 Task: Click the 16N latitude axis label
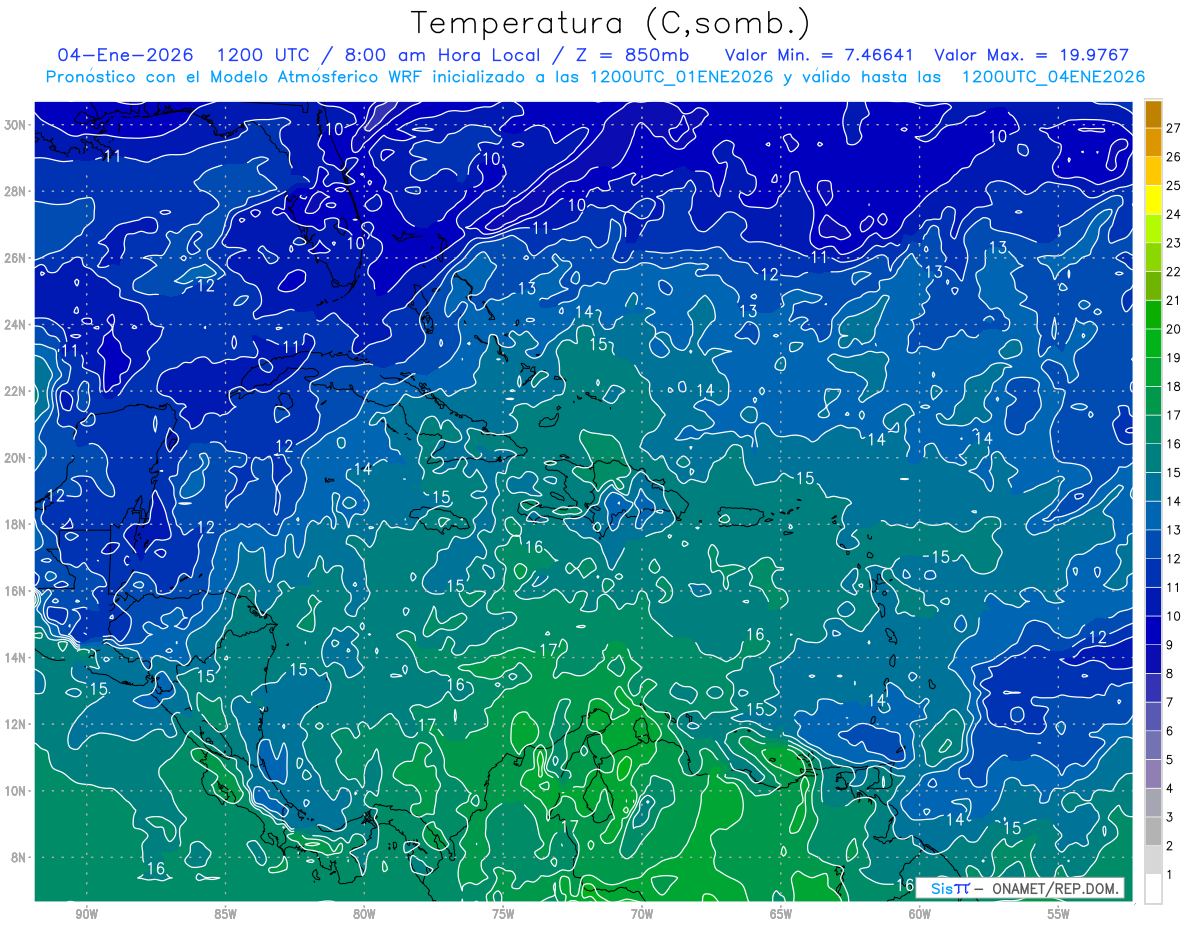(x=16, y=591)
